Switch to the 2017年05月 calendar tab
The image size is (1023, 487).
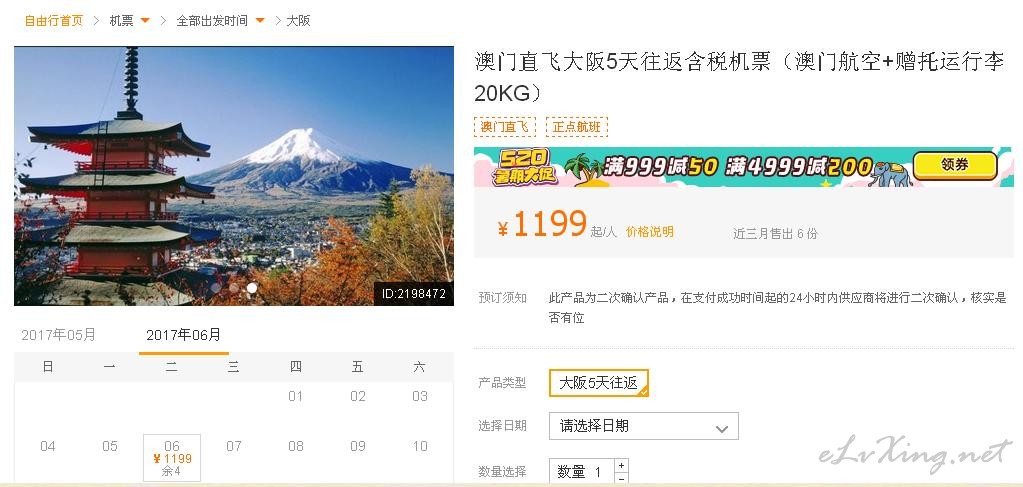tap(59, 335)
